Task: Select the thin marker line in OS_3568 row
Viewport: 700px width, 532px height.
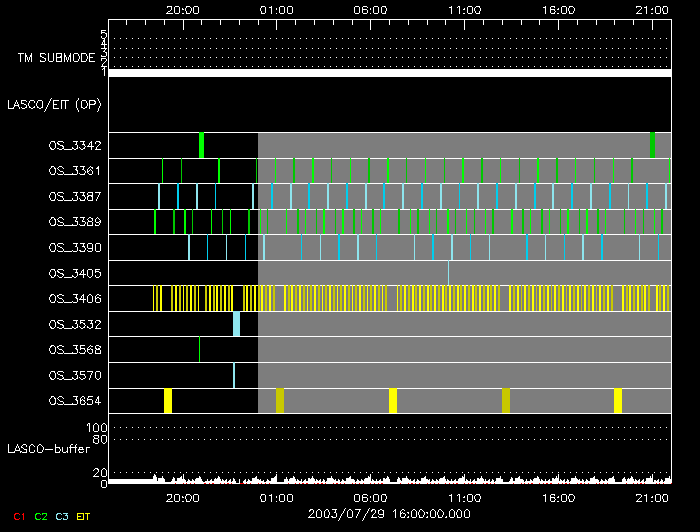Action: click(199, 350)
